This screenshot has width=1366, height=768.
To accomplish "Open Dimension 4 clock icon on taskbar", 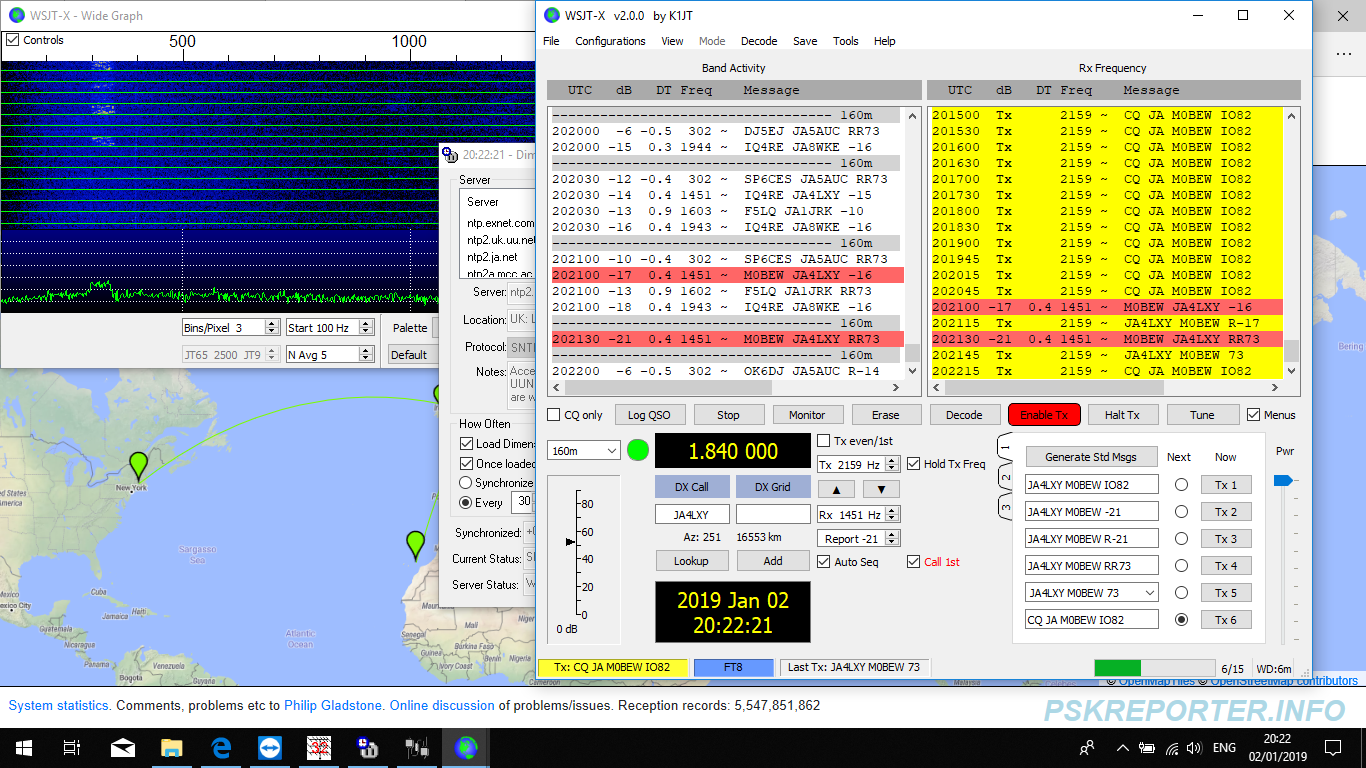I will click(368, 747).
